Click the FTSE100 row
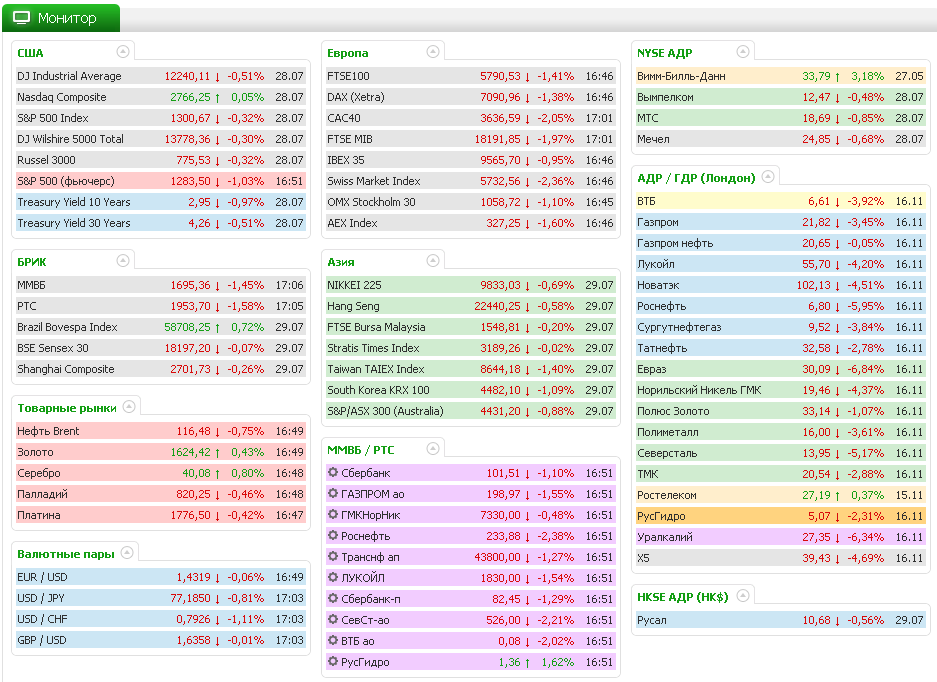Screen dimensions: 937x682 click(x=471, y=76)
